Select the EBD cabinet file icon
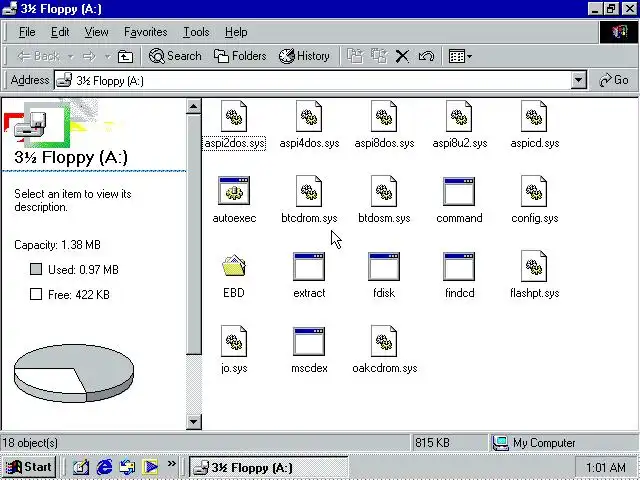This screenshot has height=480, width=640. (x=234, y=265)
